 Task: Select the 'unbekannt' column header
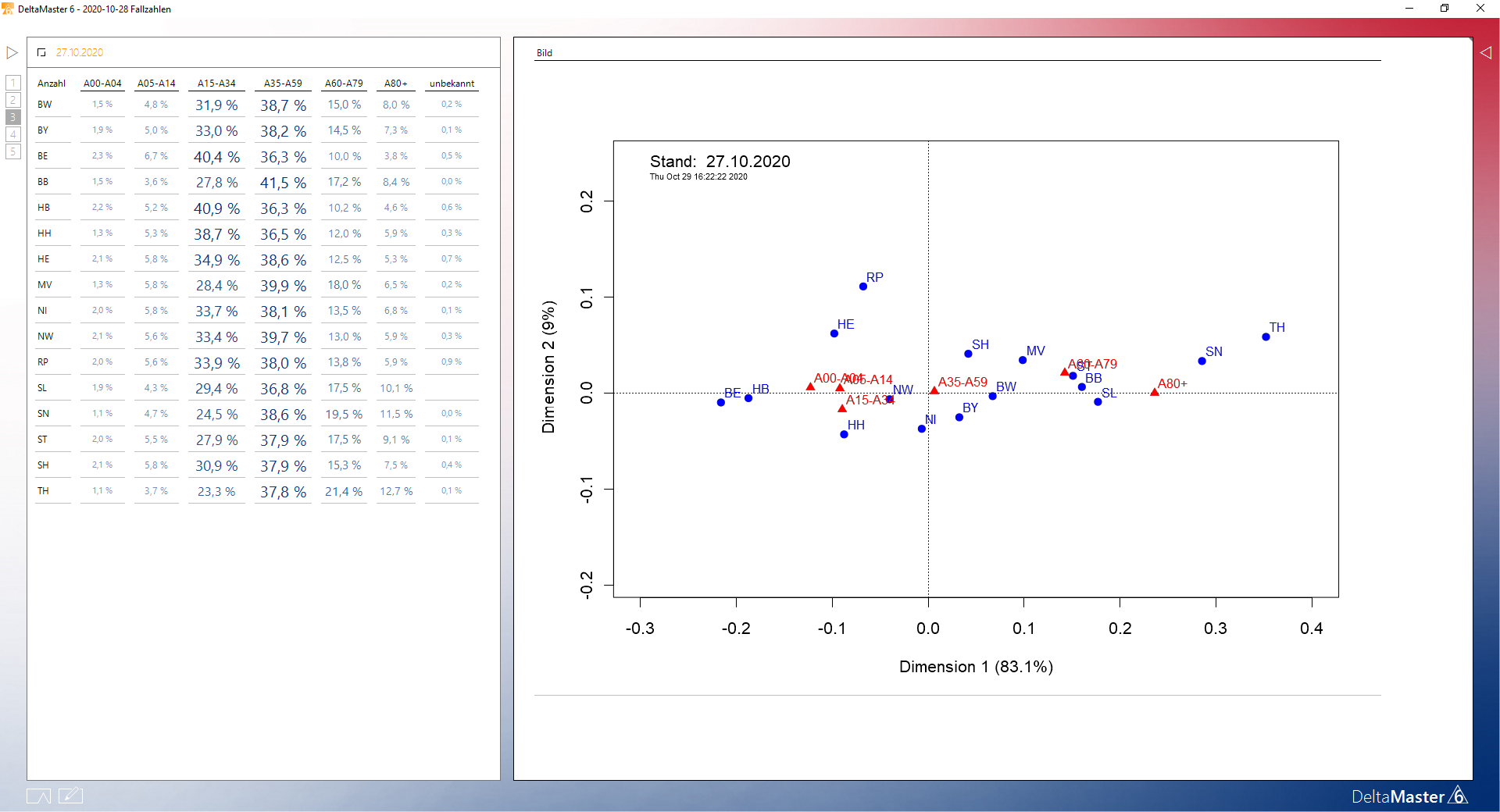pos(452,84)
